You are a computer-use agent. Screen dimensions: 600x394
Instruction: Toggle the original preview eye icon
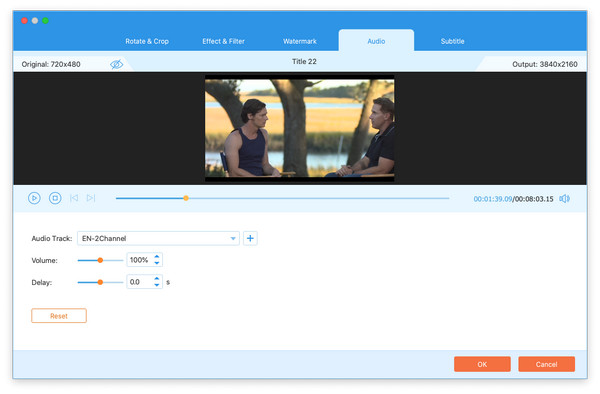click(x=117, y=64)
